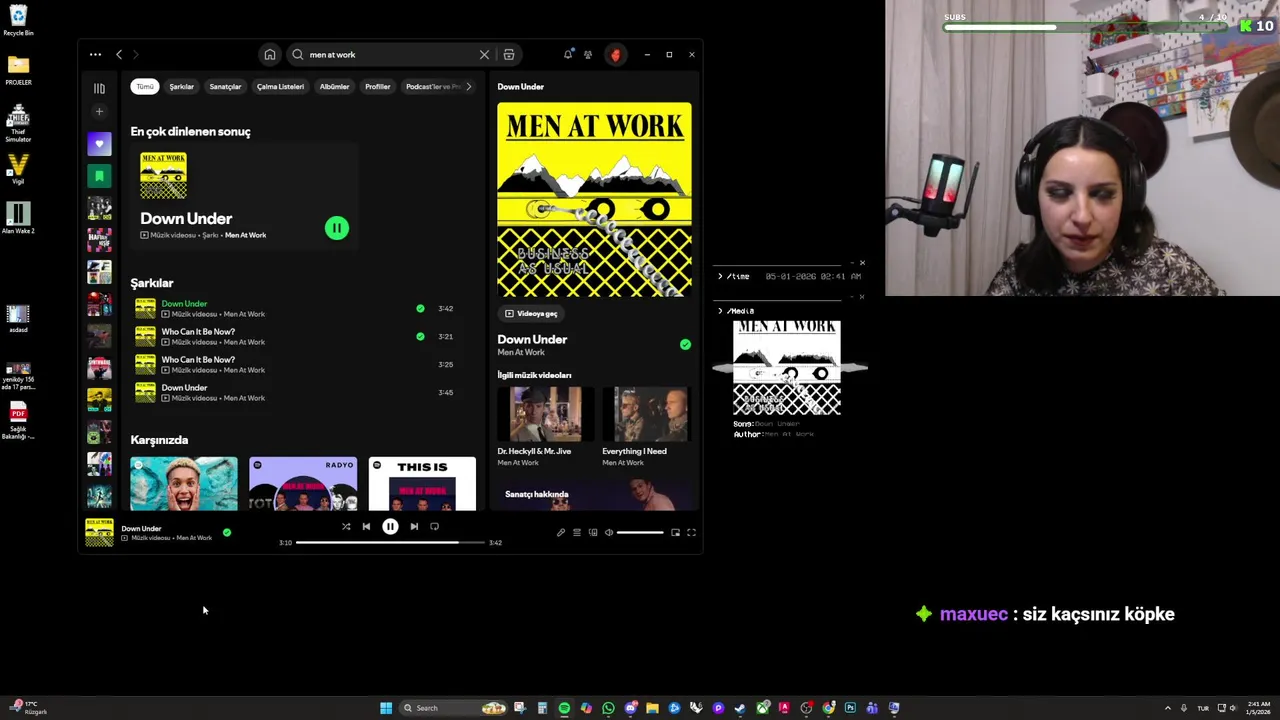
Task: Click Men At Work in now-playing bar
Action: (192, 538)
